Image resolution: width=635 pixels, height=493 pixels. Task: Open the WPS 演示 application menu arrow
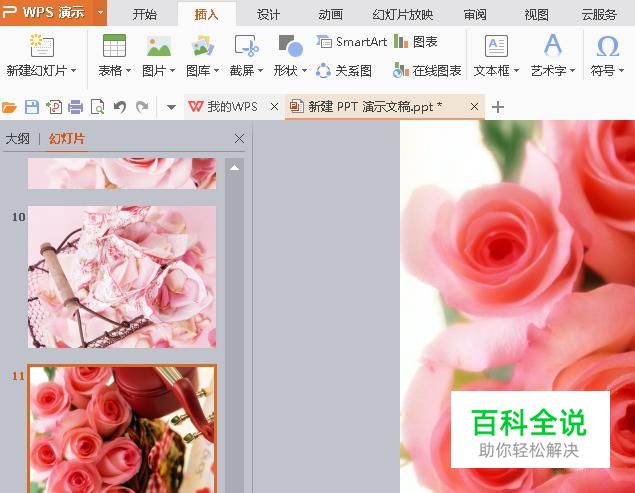pyautogui.click(x=100, y=12)
